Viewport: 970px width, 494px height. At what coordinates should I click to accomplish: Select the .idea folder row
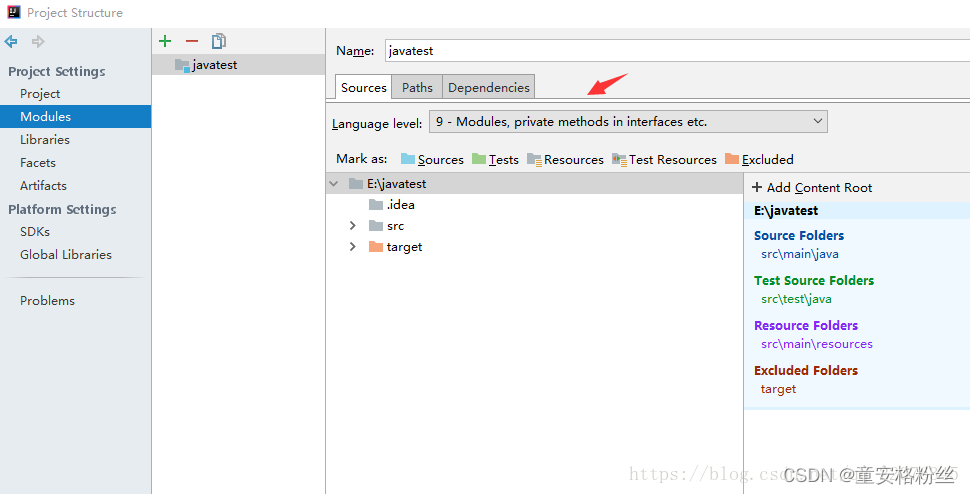click(x=534, y=205)
